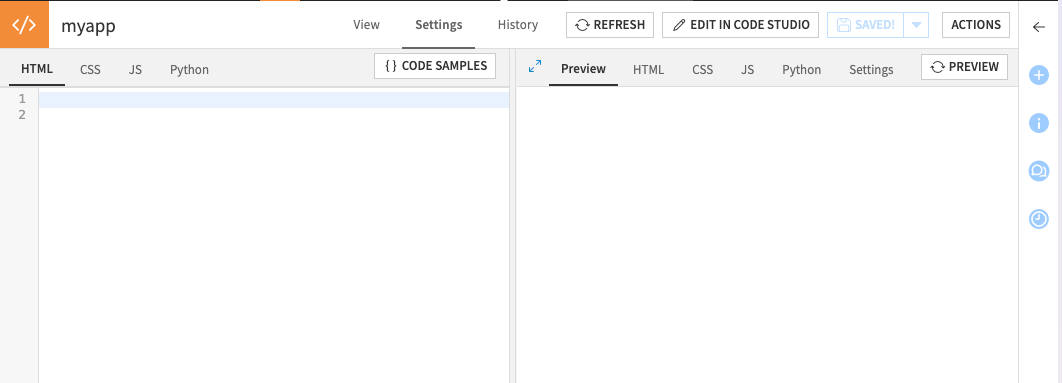The image size is (1062, 383).
Task: Select the top Settings tab
Action: coord(439,25)
